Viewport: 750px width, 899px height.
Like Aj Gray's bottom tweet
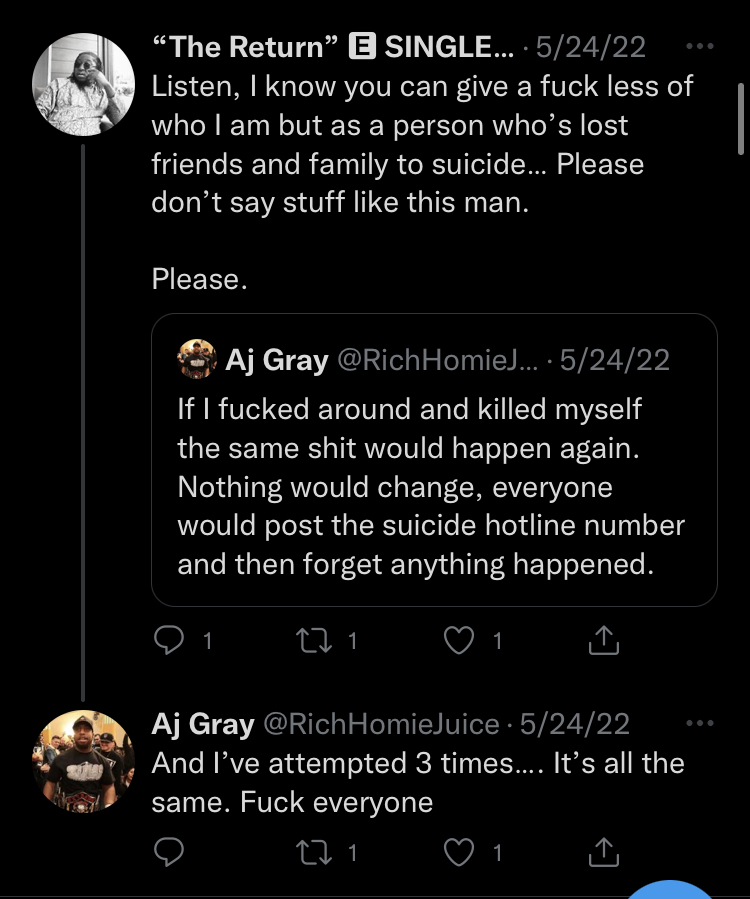(x=459, y=852)
